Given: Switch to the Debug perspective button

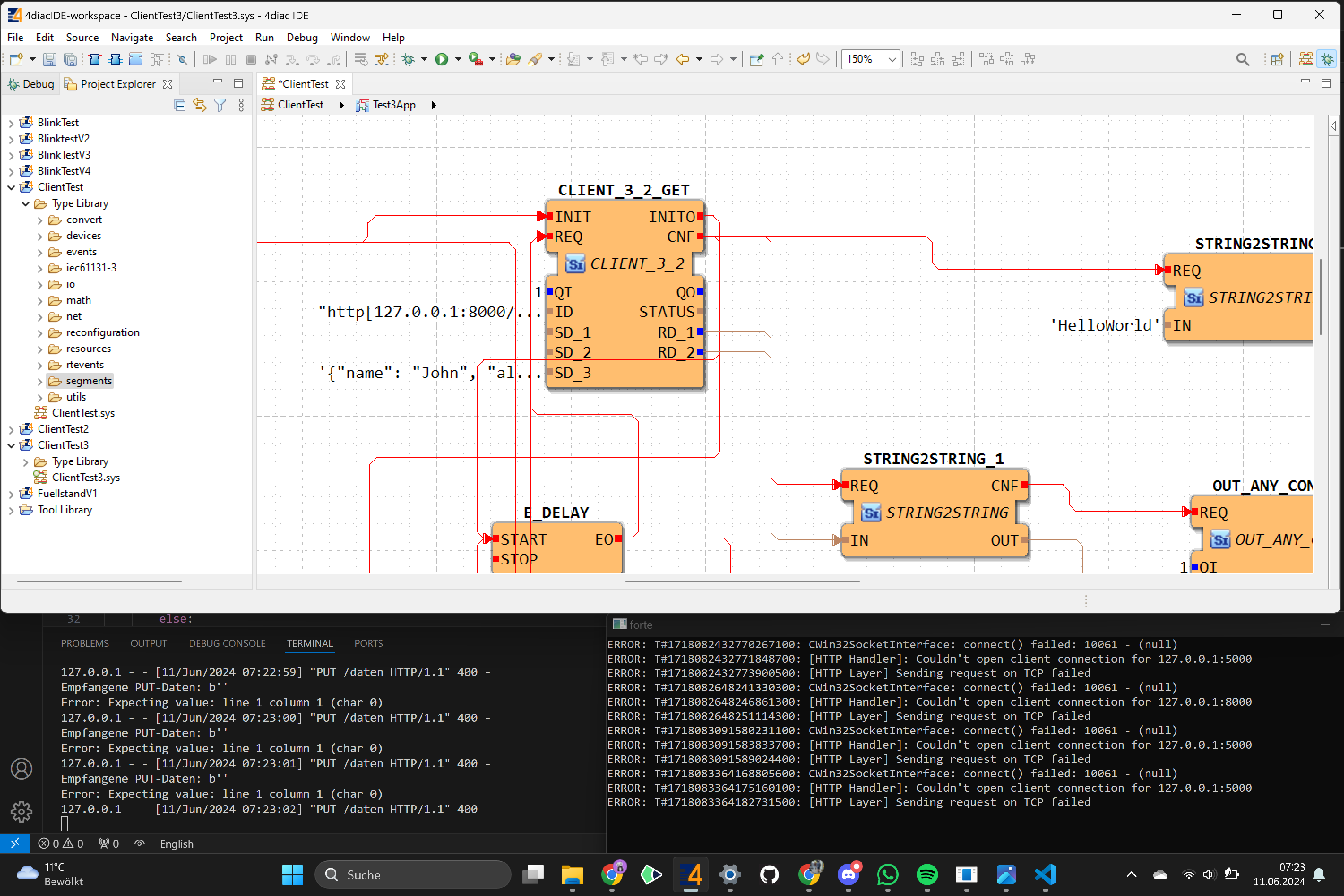Looking at the screenshot, I should tap(1327, 60).
